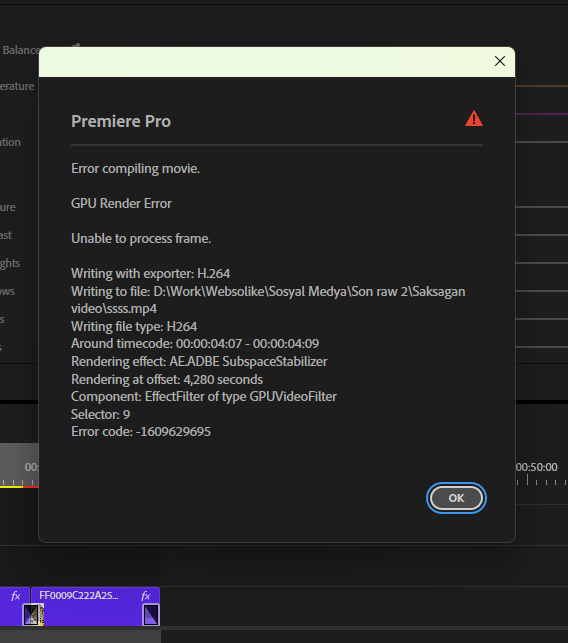This screenshot has height=643, width=568.
Task: Click the Temperature slider track
Action: 541,86
